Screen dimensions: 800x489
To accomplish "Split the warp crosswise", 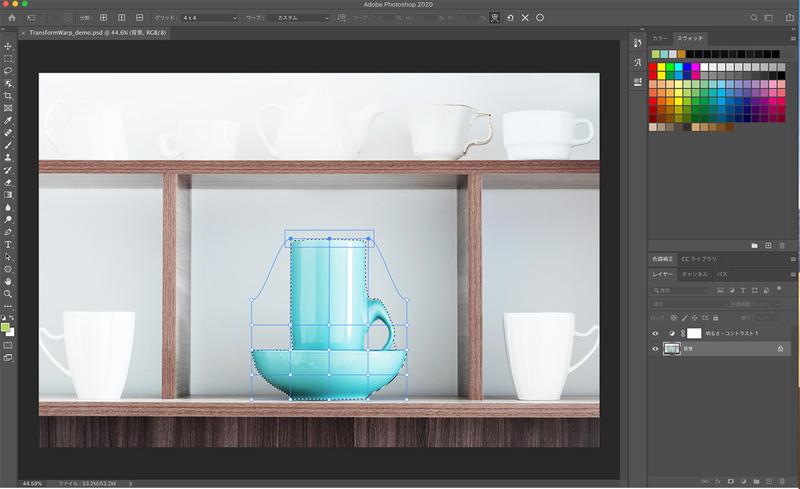I will (104, 17).
